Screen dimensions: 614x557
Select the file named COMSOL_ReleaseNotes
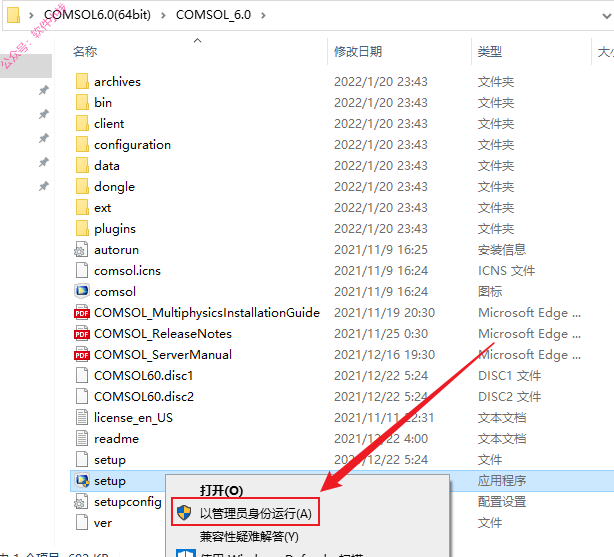coord(163,334)
